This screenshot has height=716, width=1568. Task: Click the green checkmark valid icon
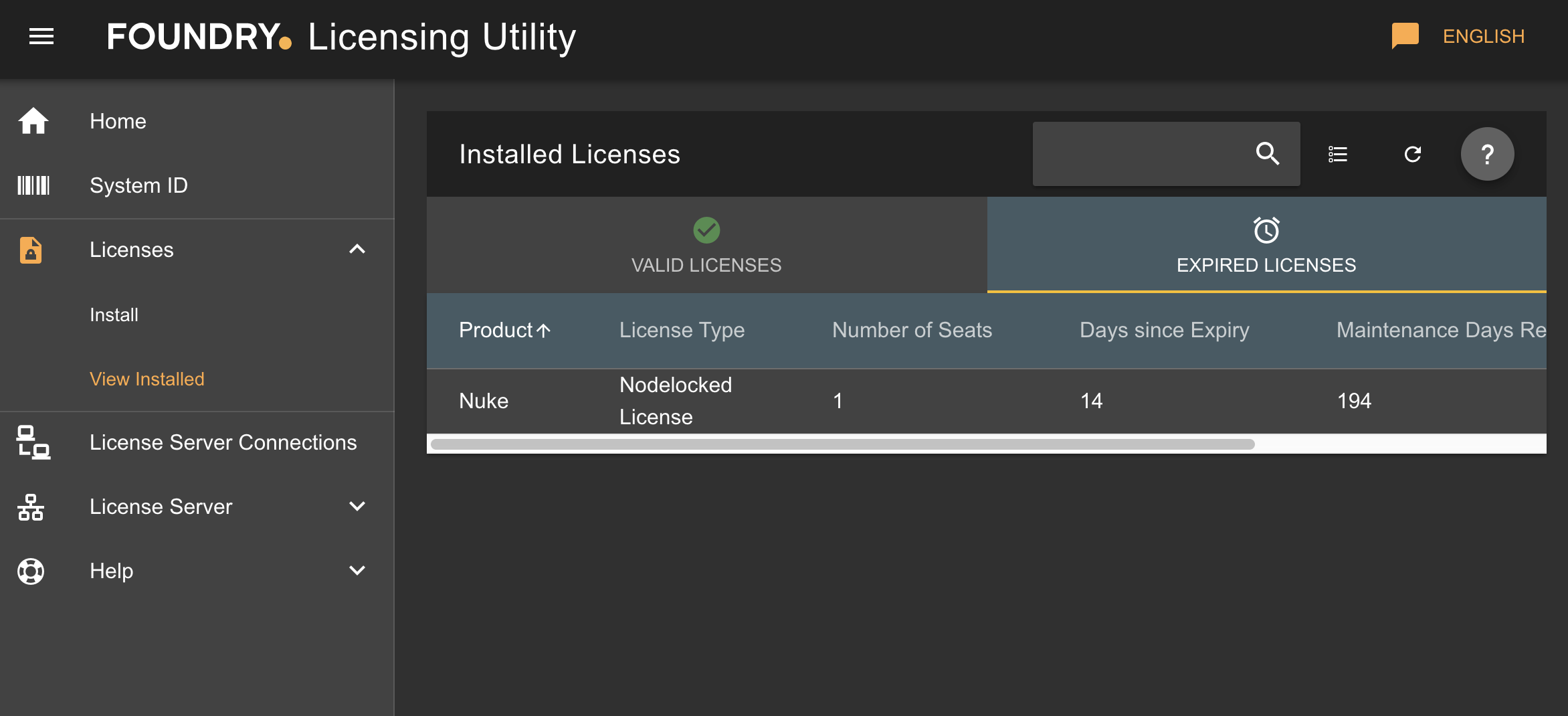(706, 230)
